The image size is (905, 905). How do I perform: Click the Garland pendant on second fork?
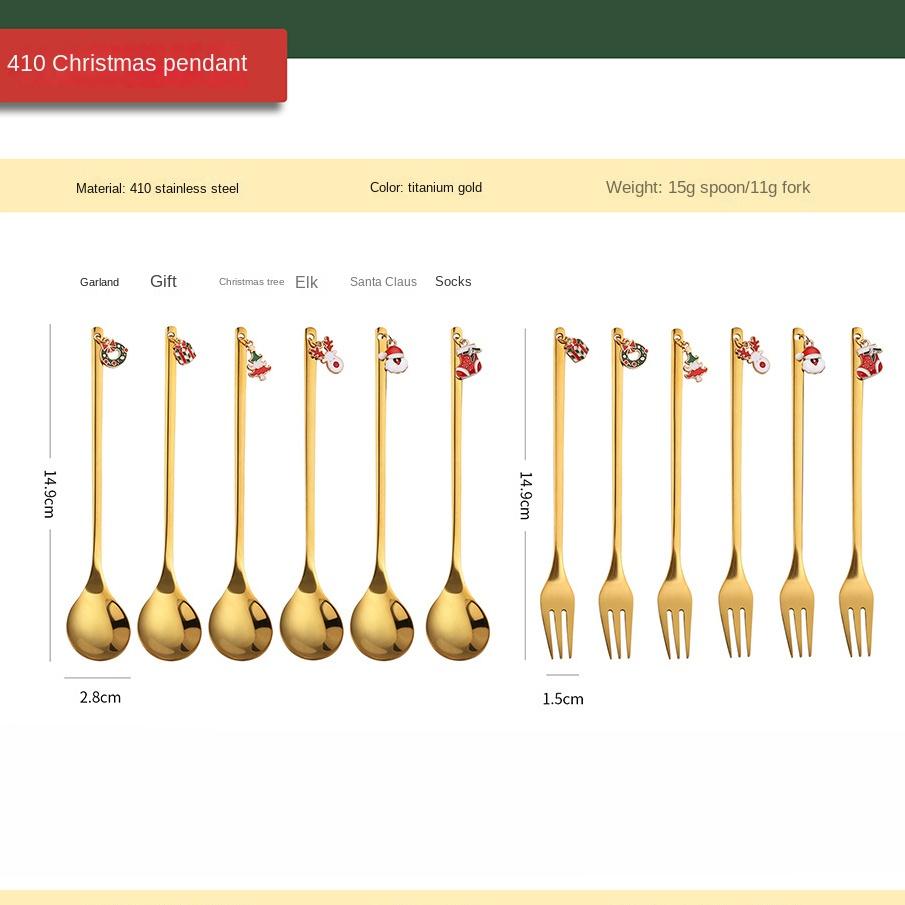point(633,353)
